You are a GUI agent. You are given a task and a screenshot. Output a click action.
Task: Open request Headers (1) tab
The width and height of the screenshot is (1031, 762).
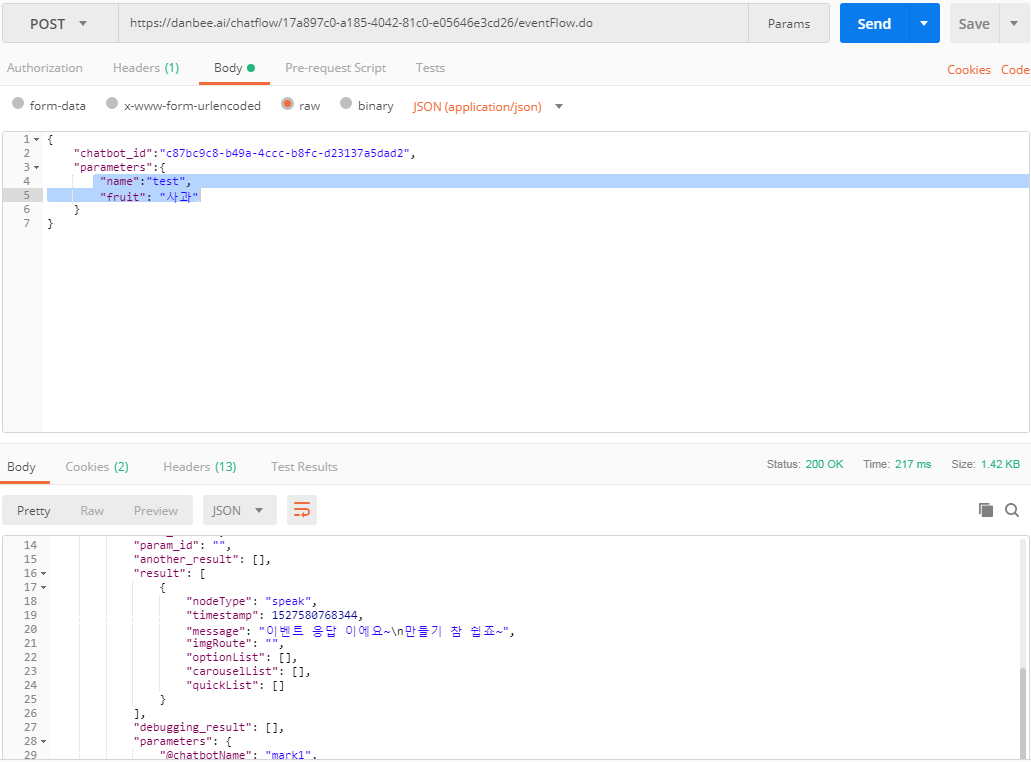tap(146, 68)
